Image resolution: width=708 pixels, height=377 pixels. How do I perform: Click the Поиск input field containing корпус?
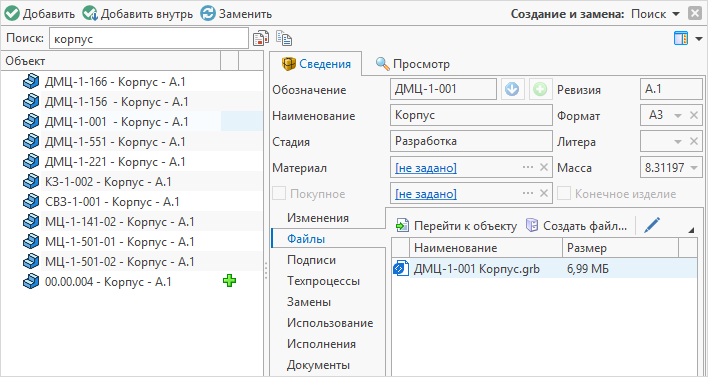(x=149, y=38)
